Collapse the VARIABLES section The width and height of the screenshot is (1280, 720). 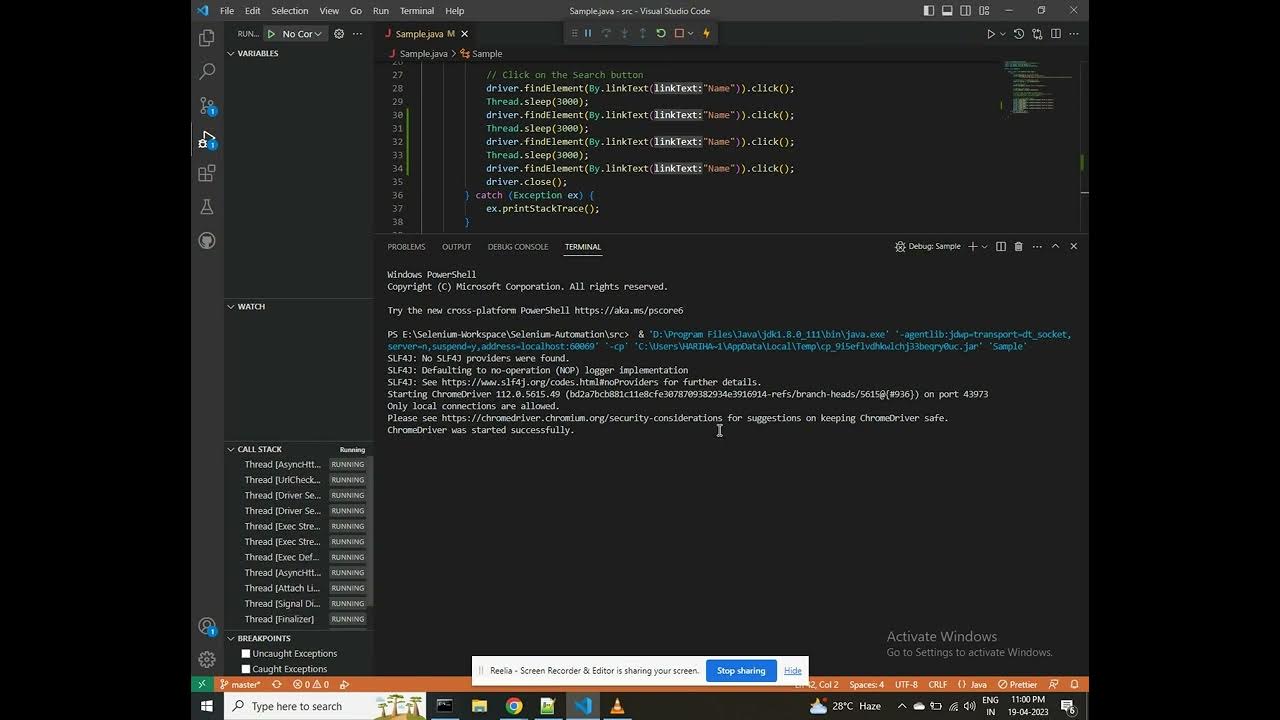click(299, 53)
